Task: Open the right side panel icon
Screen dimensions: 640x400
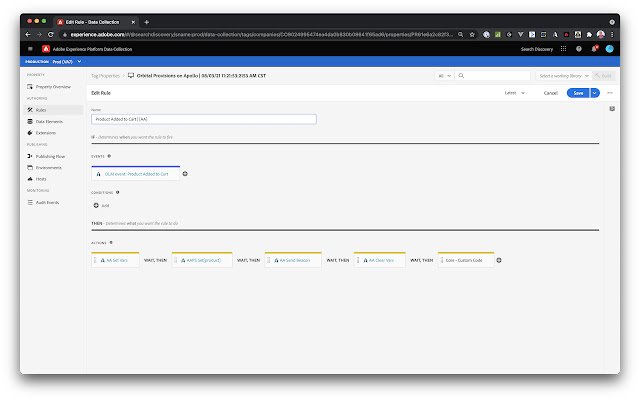Action: 612,109
